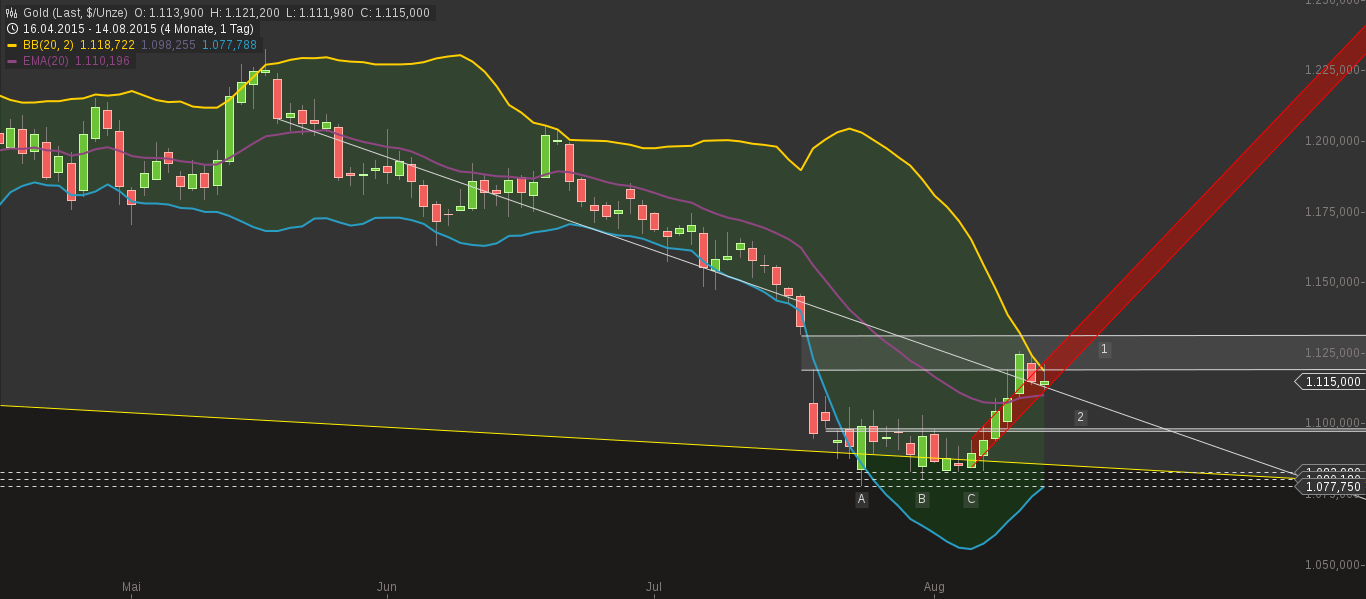This screenshot has height=599, width=1366.
Task: Click the zone marker labeled 1
Action: click(1104, 349)
